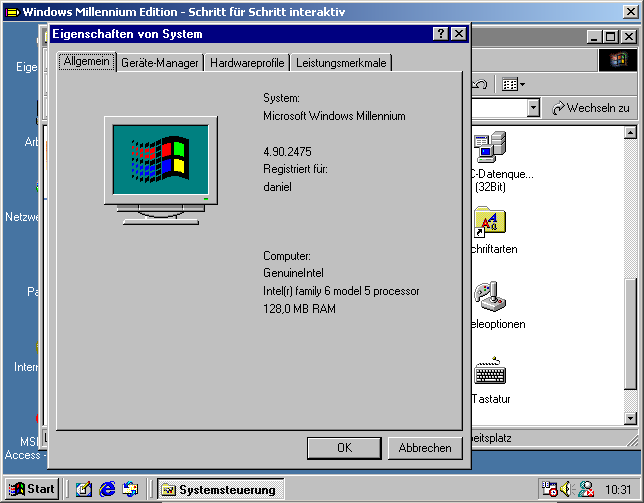This screenshot has height=503, width=644.
Task: Maximize the Systemsteuerung window
Action: [610, 37]
